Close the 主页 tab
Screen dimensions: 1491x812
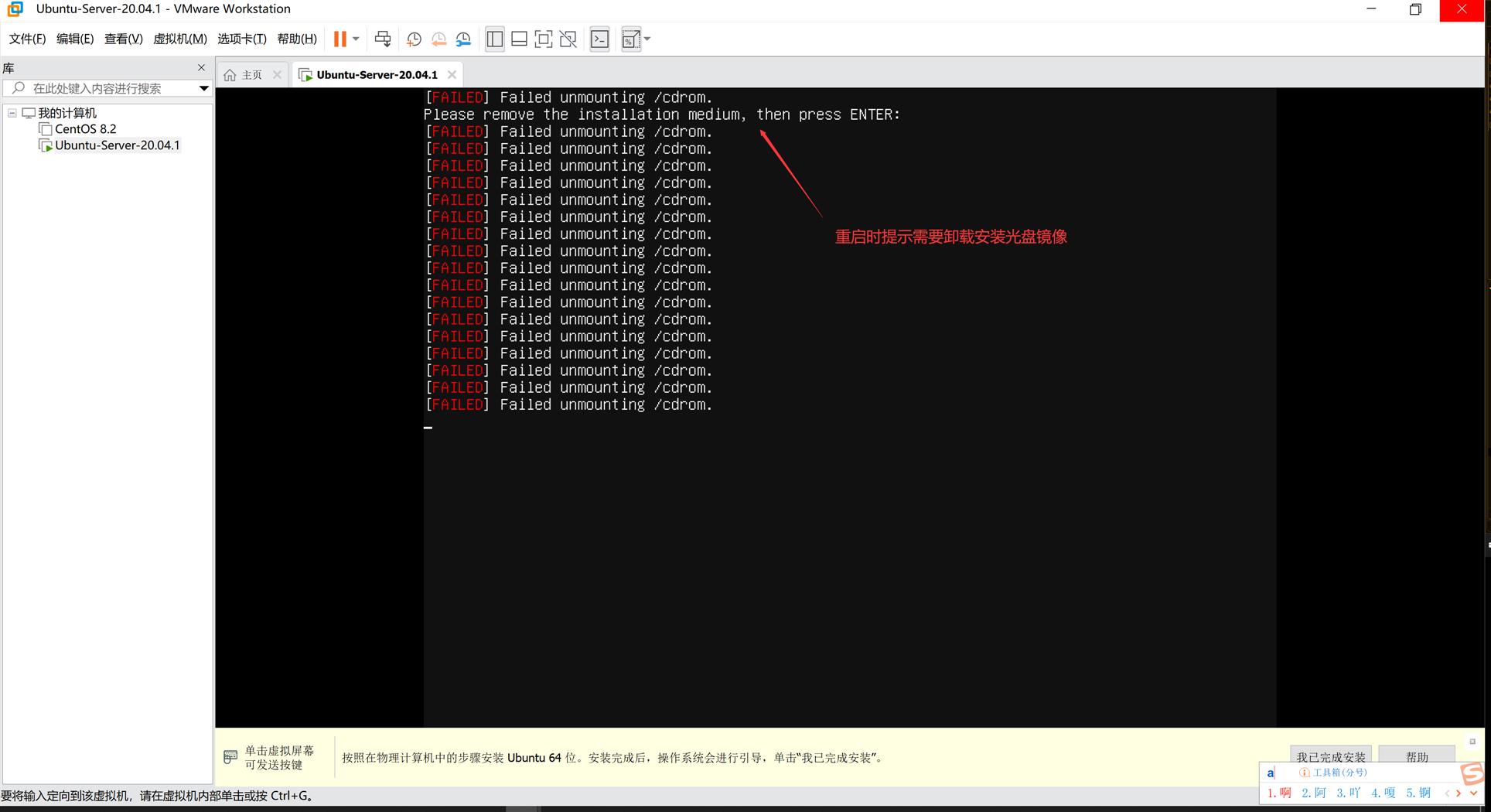[277, 74]
